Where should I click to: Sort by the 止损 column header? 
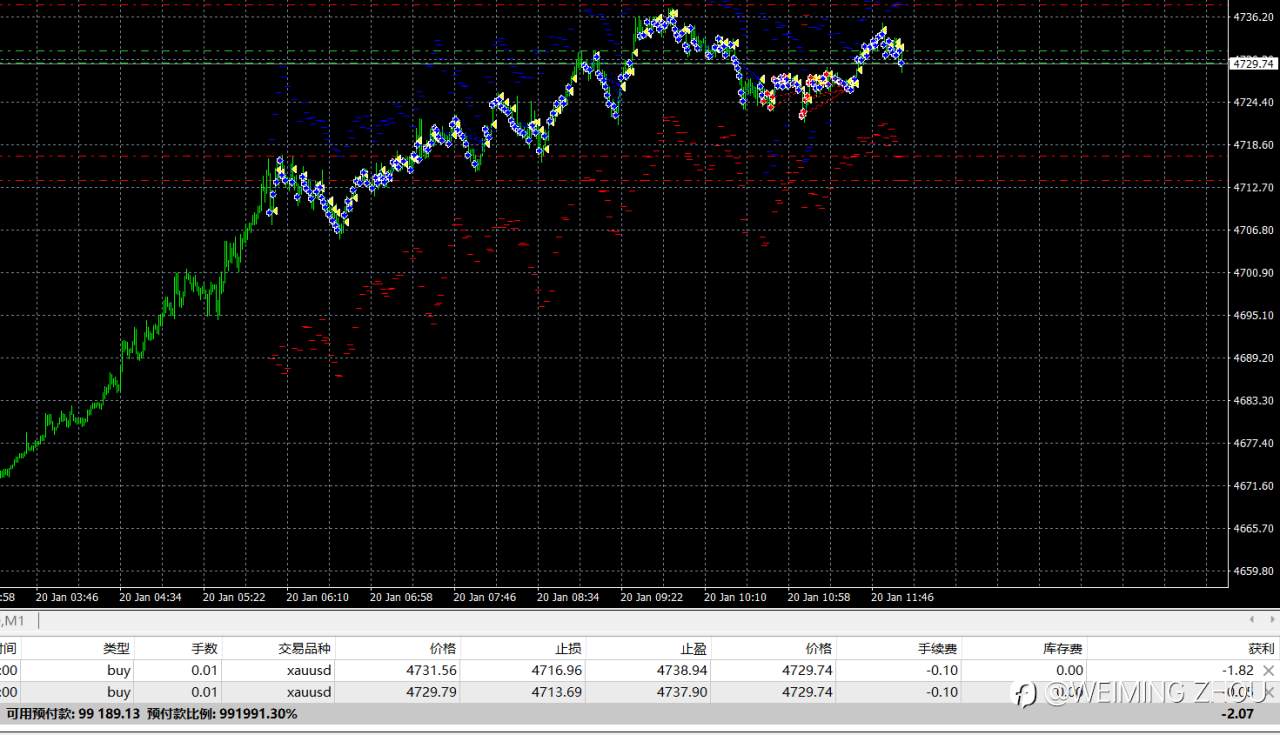568,648
